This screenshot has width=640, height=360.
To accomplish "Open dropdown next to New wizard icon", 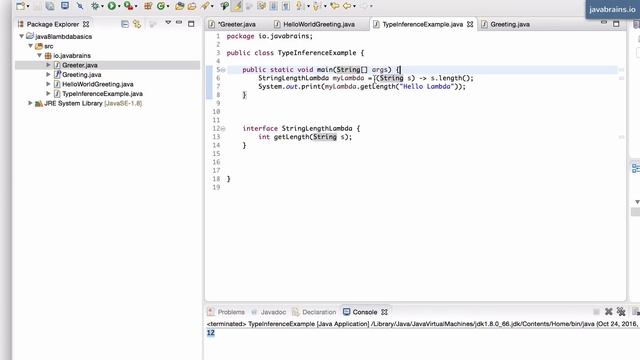I will pyautogui.click(x=28, y=6).
